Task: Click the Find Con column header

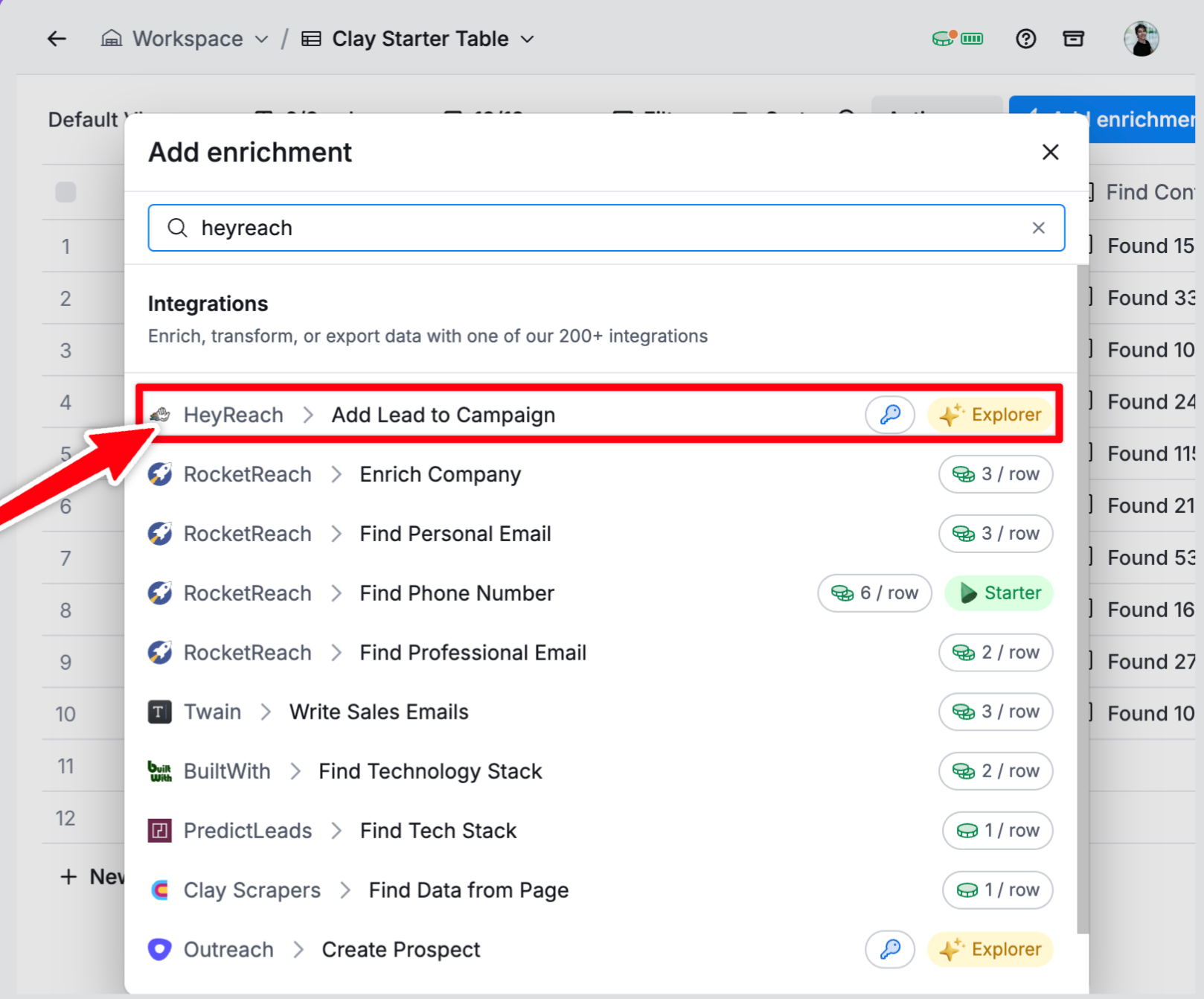Action: (1143, 192)
